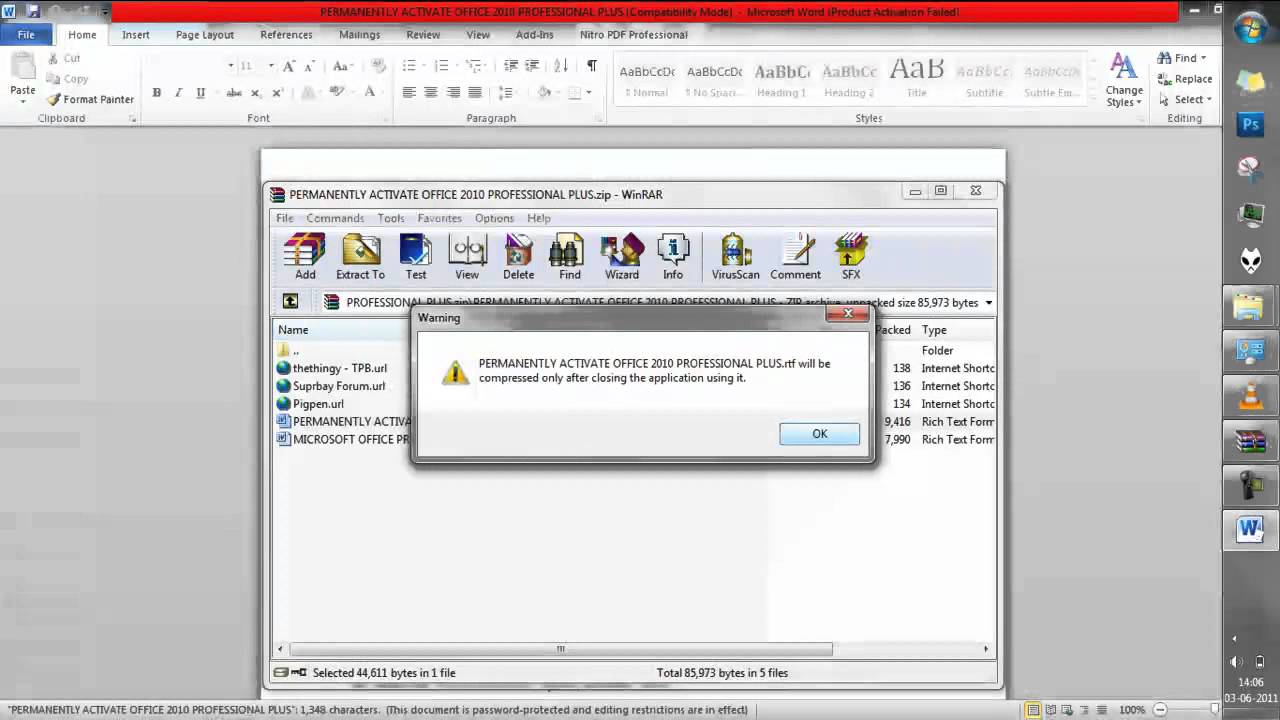Click the Format Painter brush in Word
1280x720 pixels.
coord(54,99)
